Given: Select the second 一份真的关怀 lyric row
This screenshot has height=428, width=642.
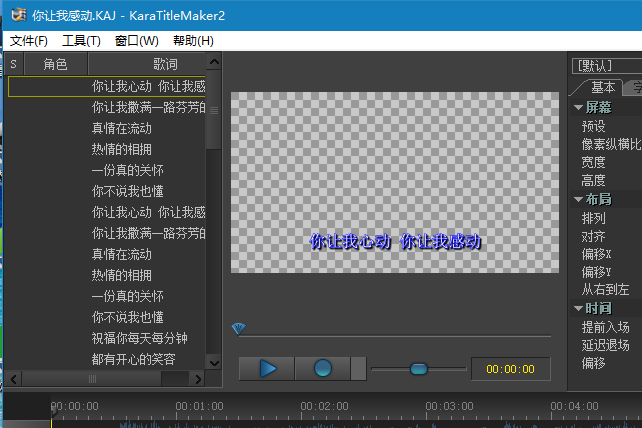Looking at the screenshot, I should point(106,296).
